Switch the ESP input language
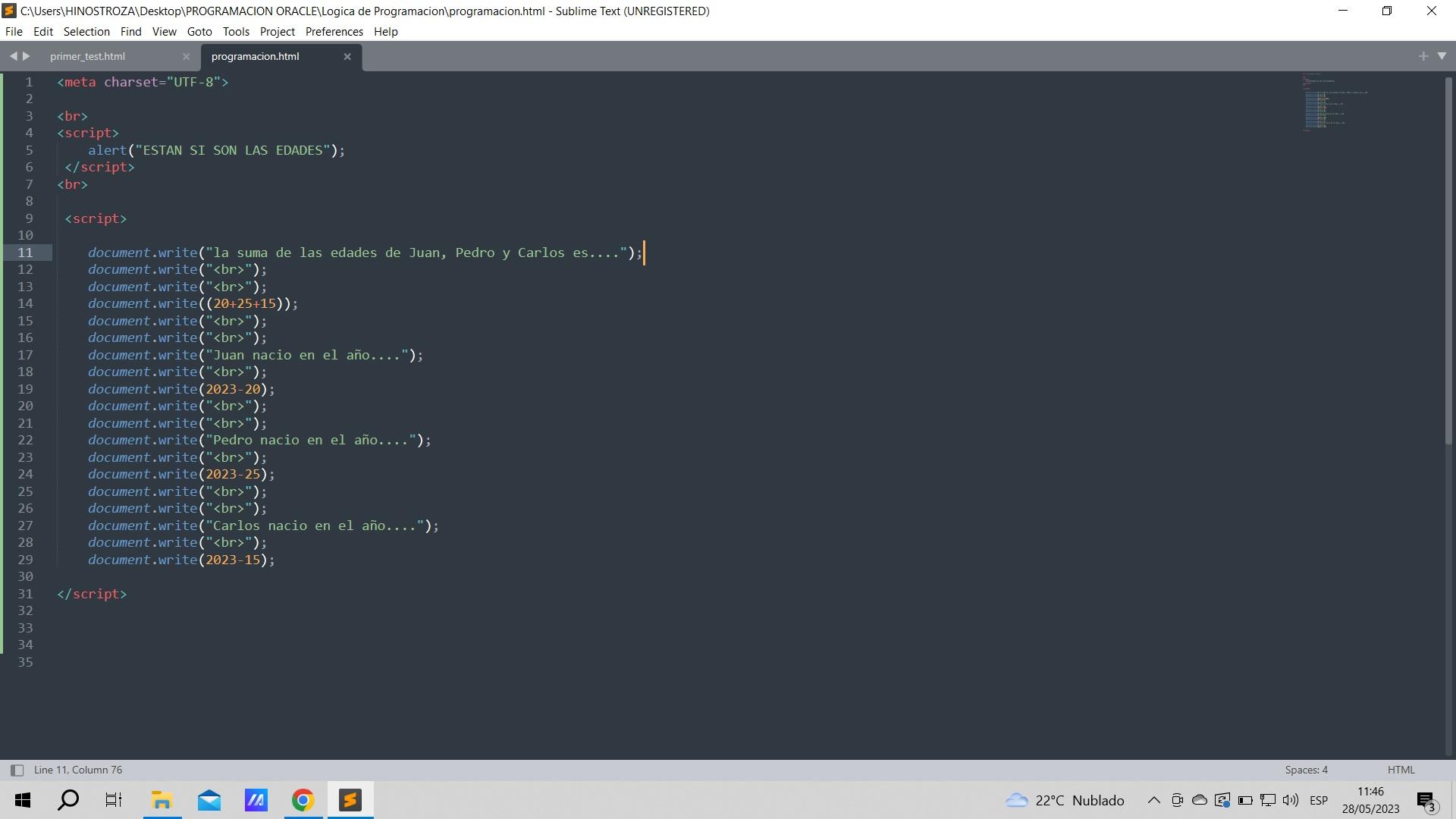The width and height of the screenshot is (1456, 819). [x=1319, y=800]
